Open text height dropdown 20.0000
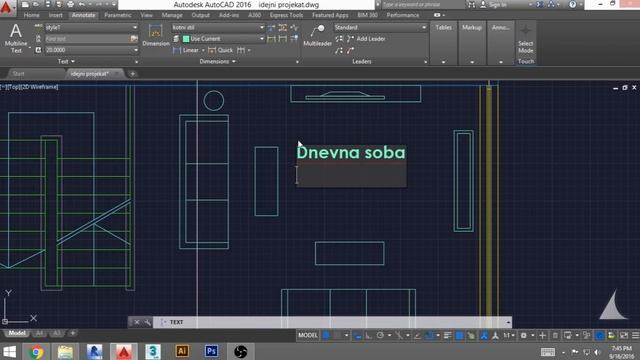Image resolution: width=640 pixels, height=360 pixels. pos(91,50)
